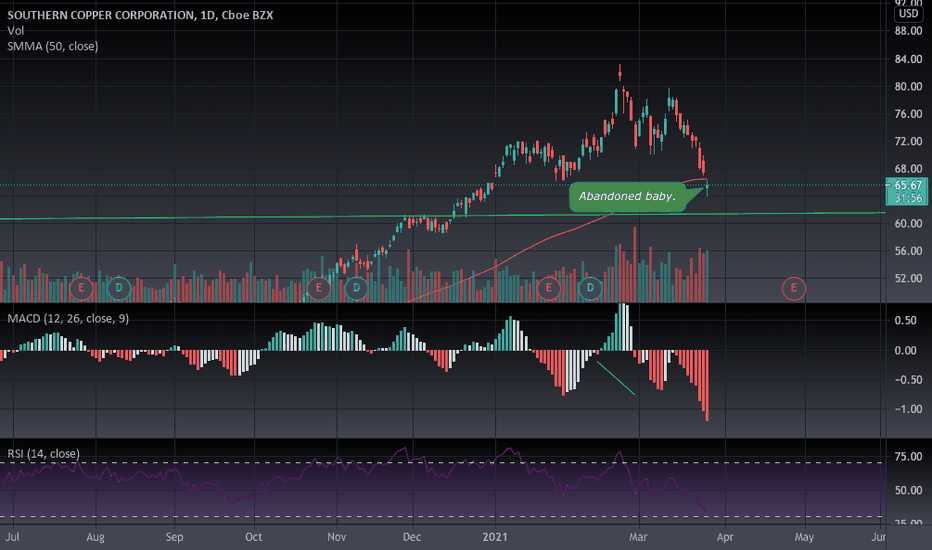
Task: Select the 'Abandoned baby.' callout annotation
Action: point(627,197)
